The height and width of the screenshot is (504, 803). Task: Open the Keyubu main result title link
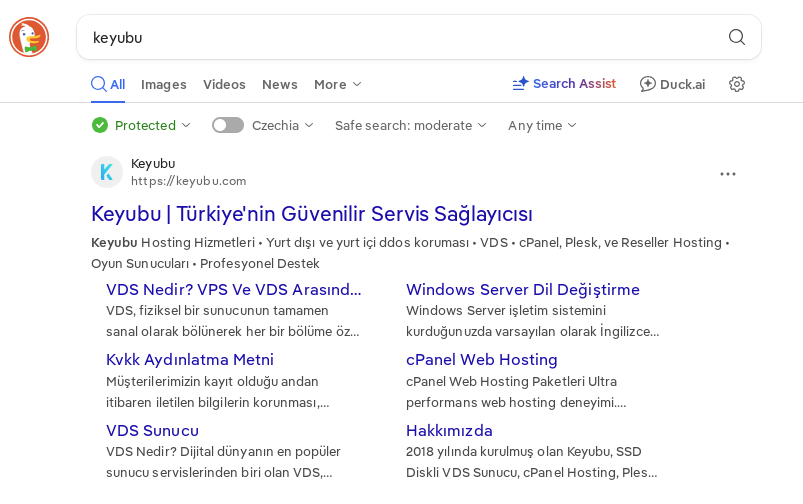312,214
